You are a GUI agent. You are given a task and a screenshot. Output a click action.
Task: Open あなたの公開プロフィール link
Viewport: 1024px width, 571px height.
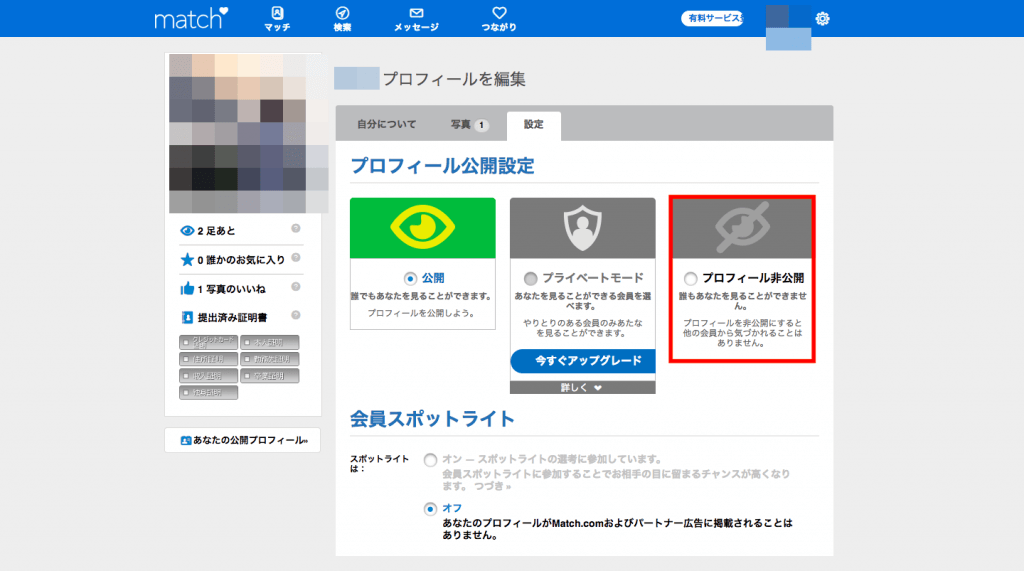(x=243, y=440)
